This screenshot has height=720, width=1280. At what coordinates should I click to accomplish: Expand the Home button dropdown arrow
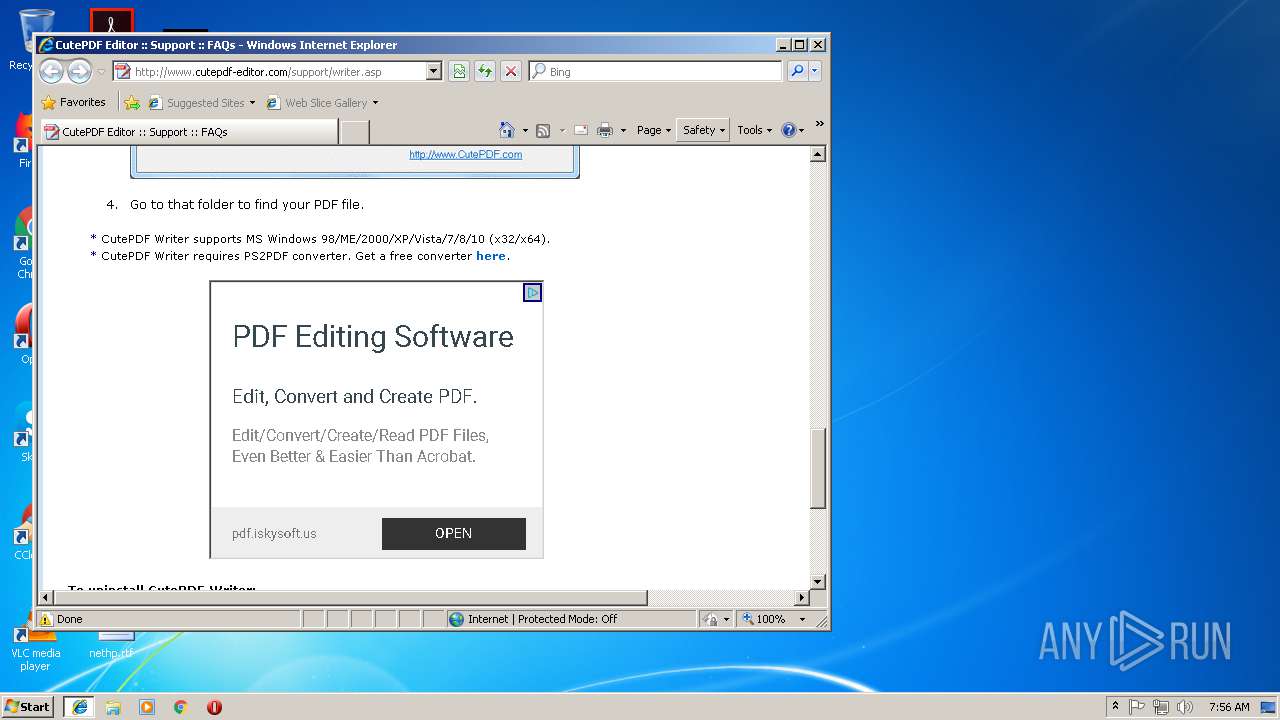525,130
